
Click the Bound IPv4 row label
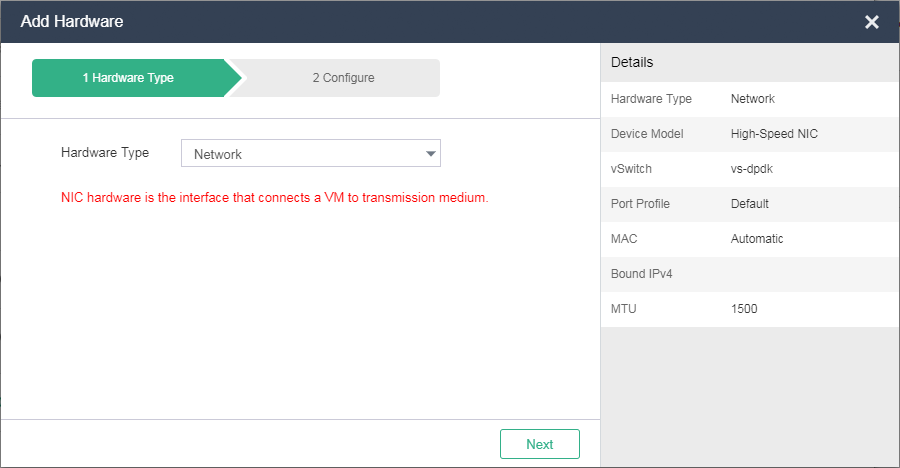[x=641, y=274]
